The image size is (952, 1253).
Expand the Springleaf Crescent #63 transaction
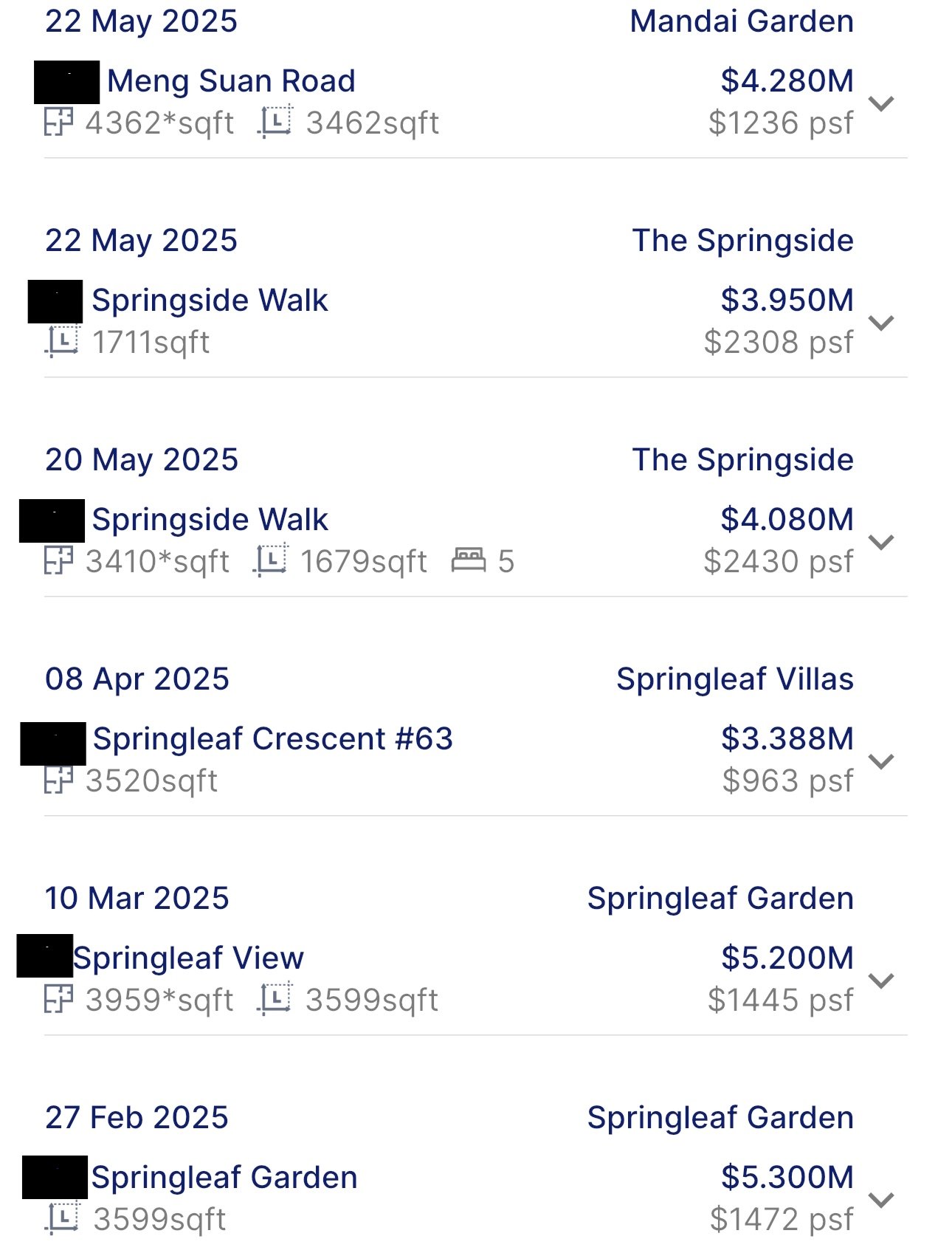[881, 761]
